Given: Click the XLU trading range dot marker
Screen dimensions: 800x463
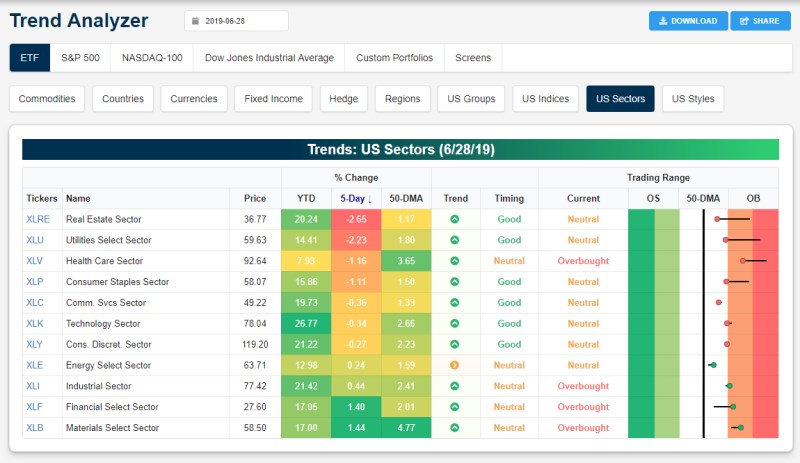Looking at the screenshot, I should click(x=725, y=240).
